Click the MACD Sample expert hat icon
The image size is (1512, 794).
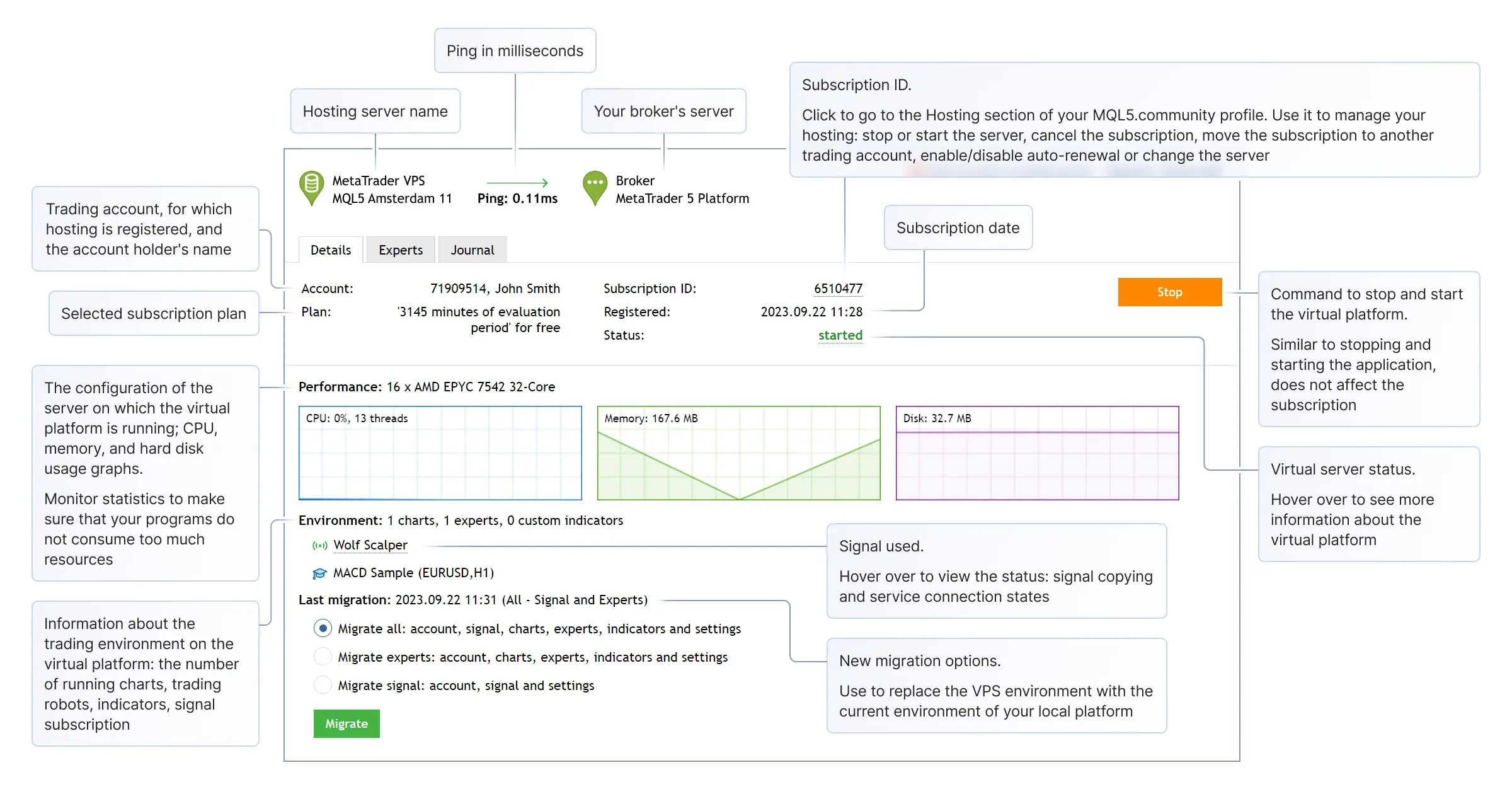pos(320,573)
